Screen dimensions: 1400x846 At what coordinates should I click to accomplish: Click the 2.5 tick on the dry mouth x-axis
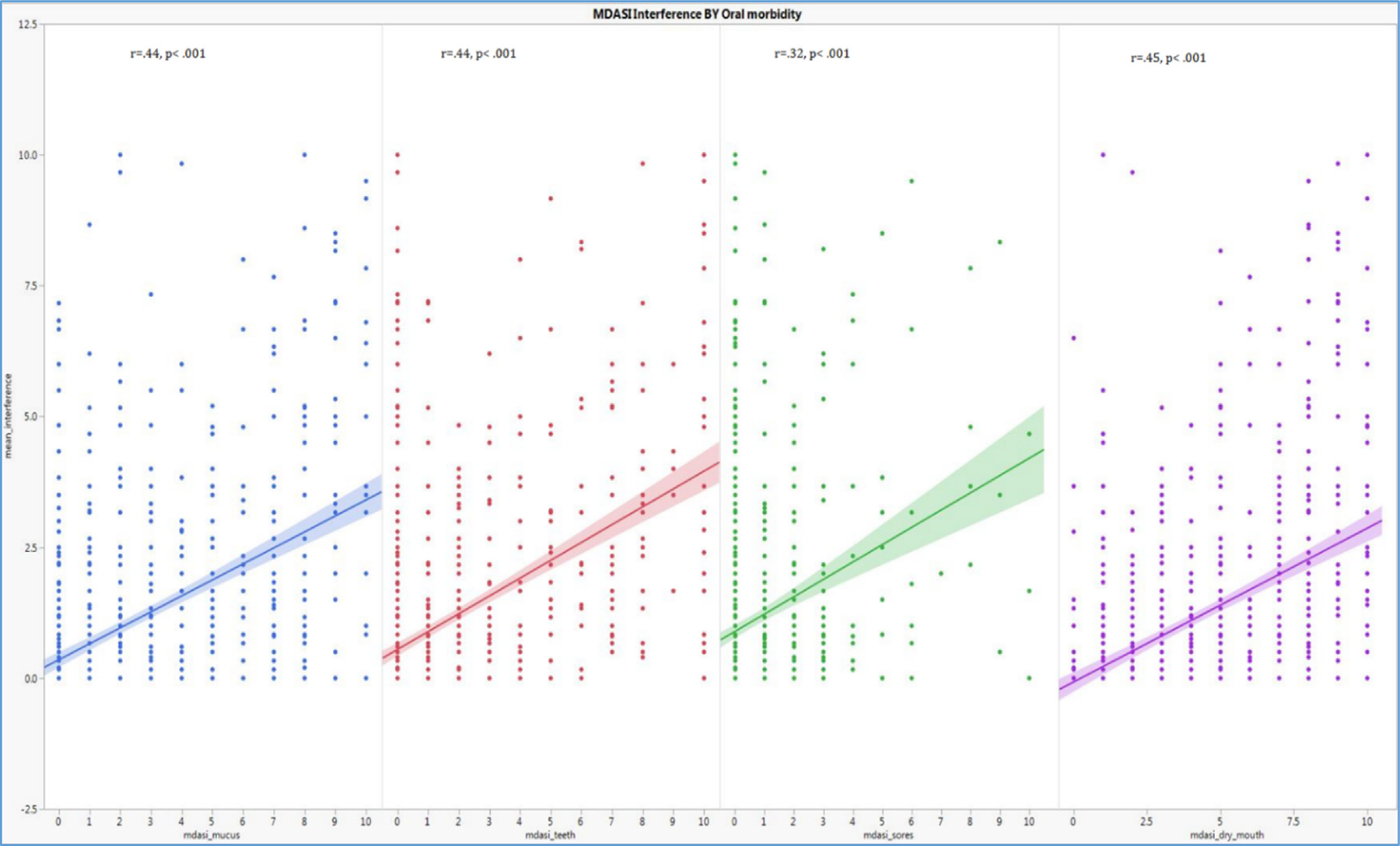[1146, 822]
